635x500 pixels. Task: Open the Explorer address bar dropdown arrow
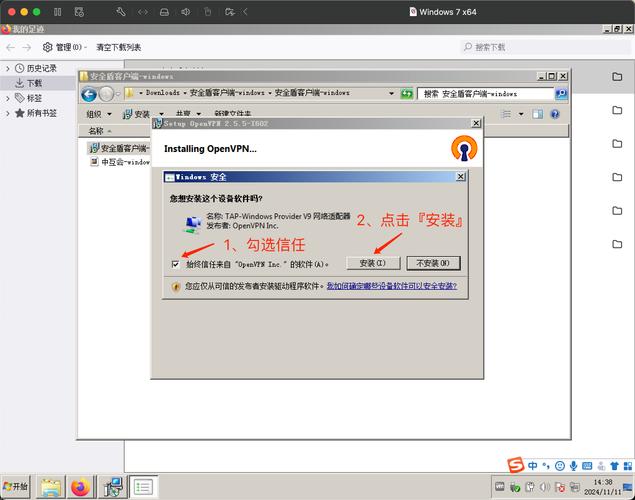click(x=391, y=93)
